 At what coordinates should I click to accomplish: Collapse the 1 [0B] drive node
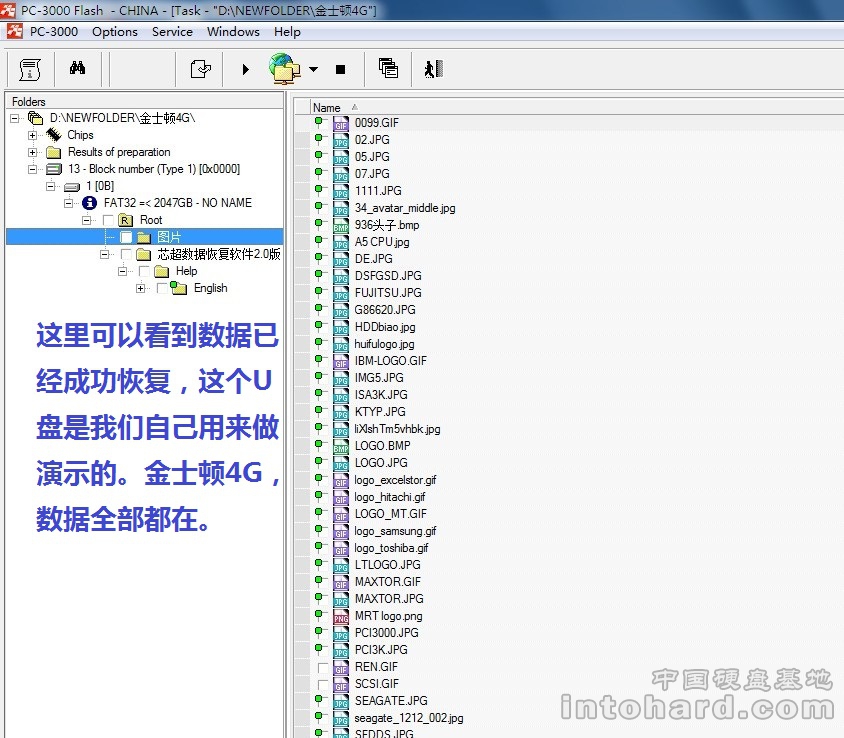click(51, 186)
